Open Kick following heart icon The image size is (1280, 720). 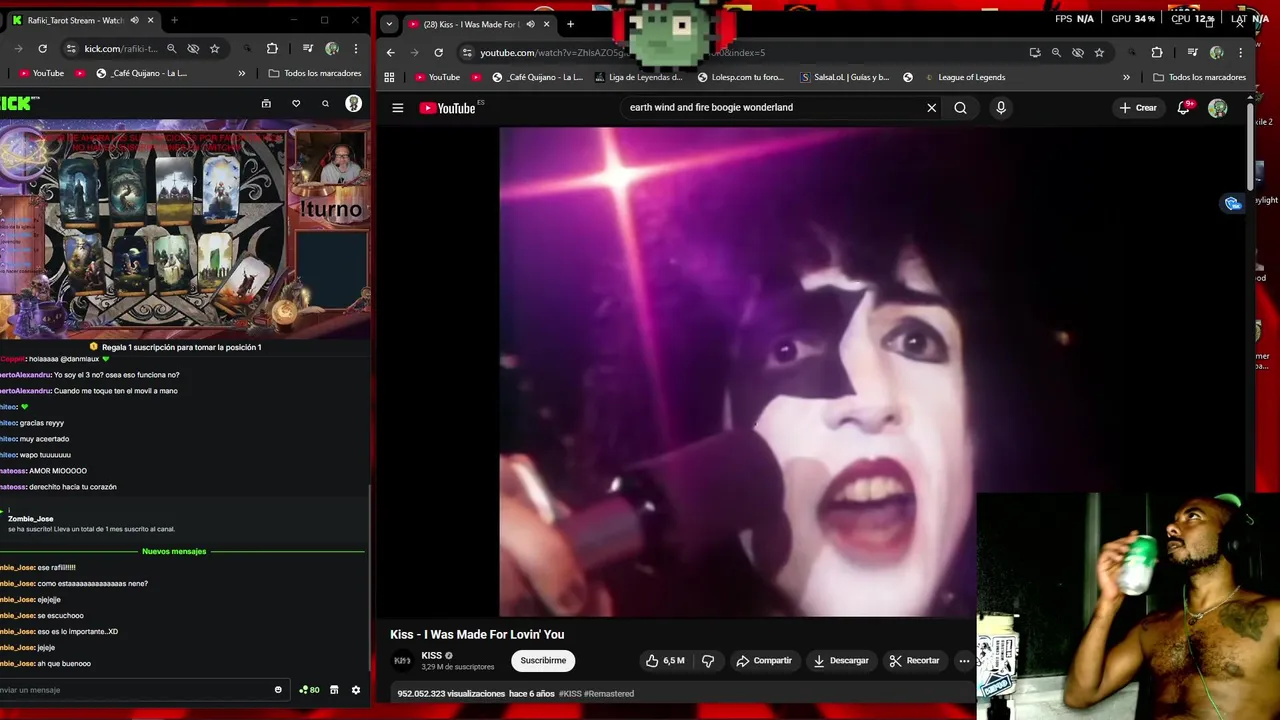pyautogui.click(x=296, y=103)
